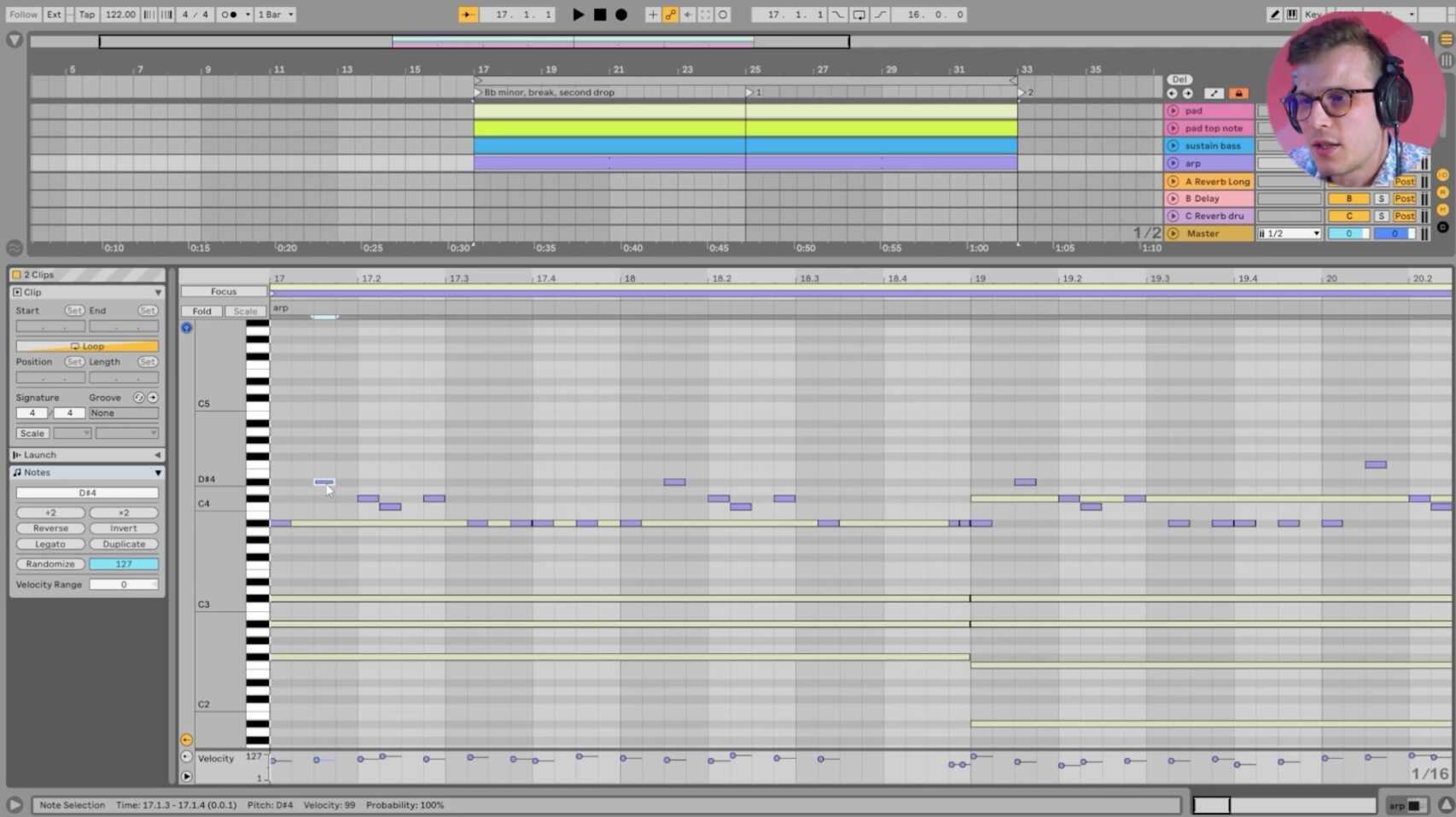This screenshot has width=1456, height=817.
Task: Expand the Launch panel triangle
Action: click(157, 455)
